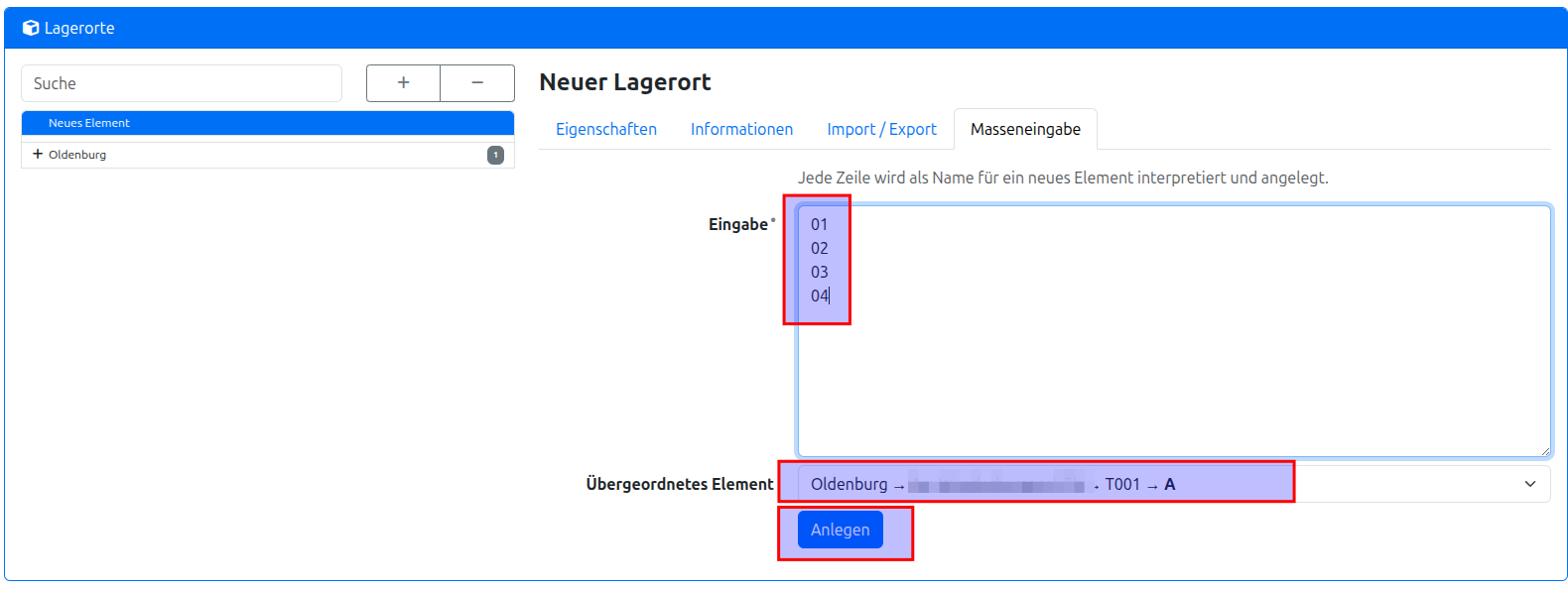This screenshot has width=1568, height=593.
Task: Click the Lagerorte panel title
Action: [79, 28]
